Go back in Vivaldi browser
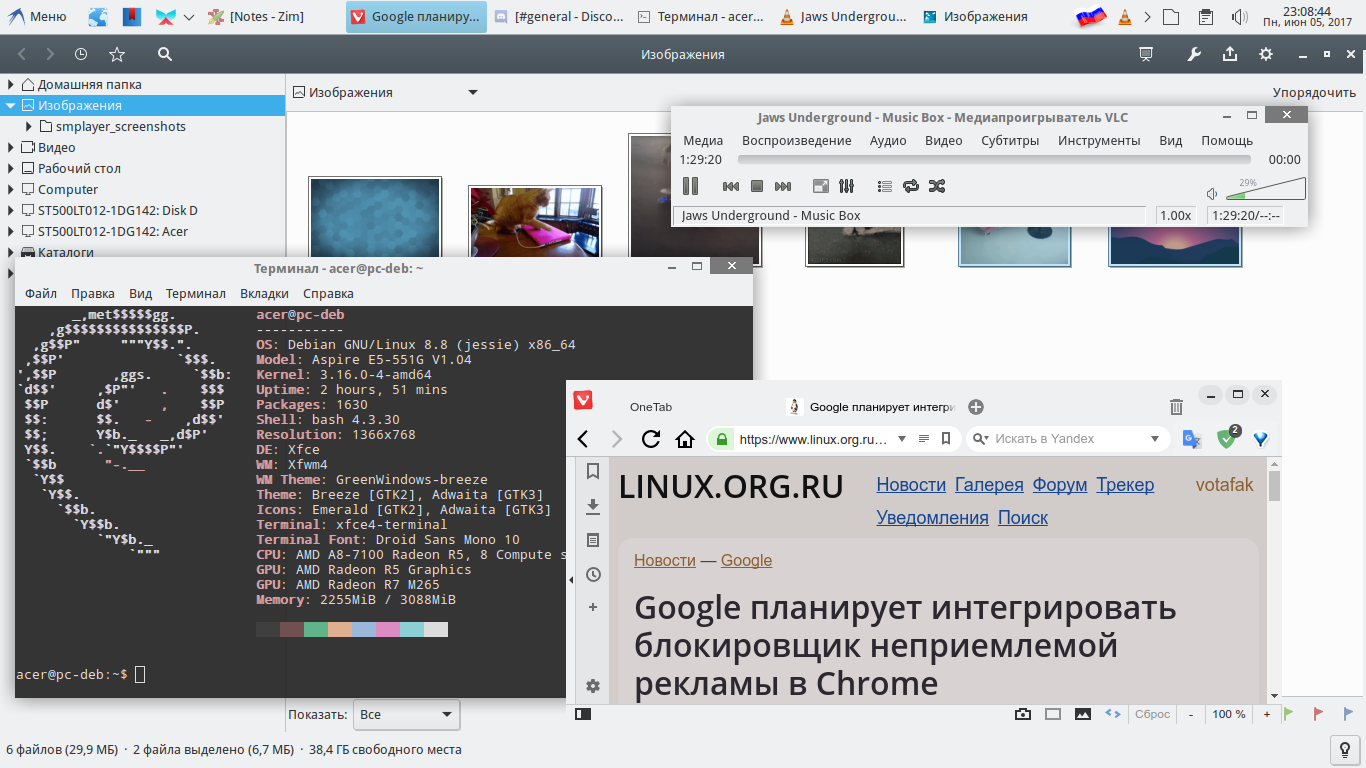1366x768 pixels. pyautogui.click(x=583, y=439)
